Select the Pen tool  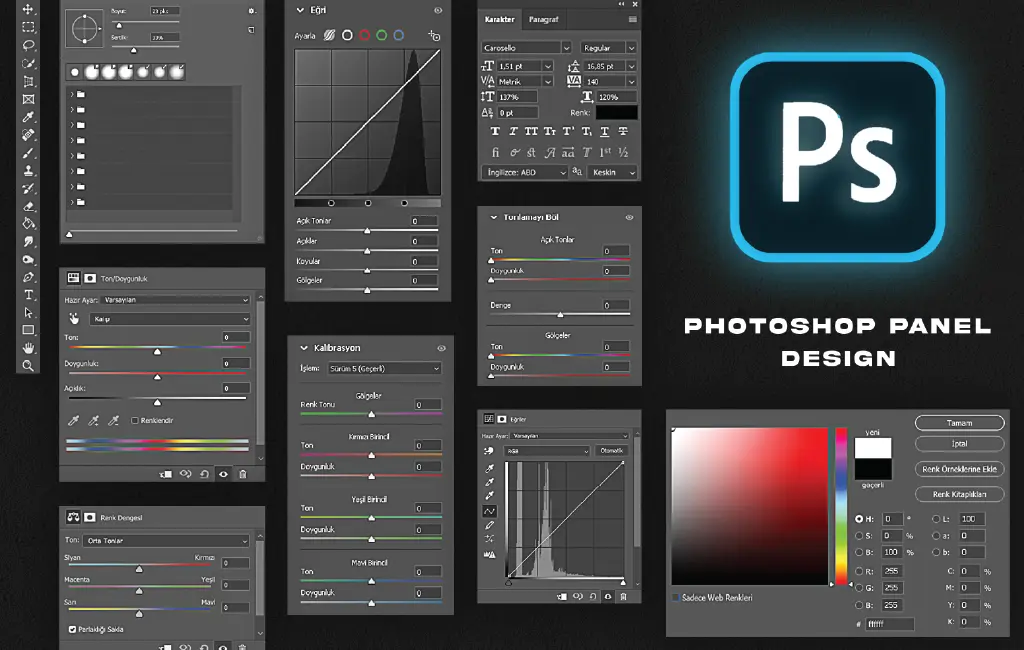28,277
